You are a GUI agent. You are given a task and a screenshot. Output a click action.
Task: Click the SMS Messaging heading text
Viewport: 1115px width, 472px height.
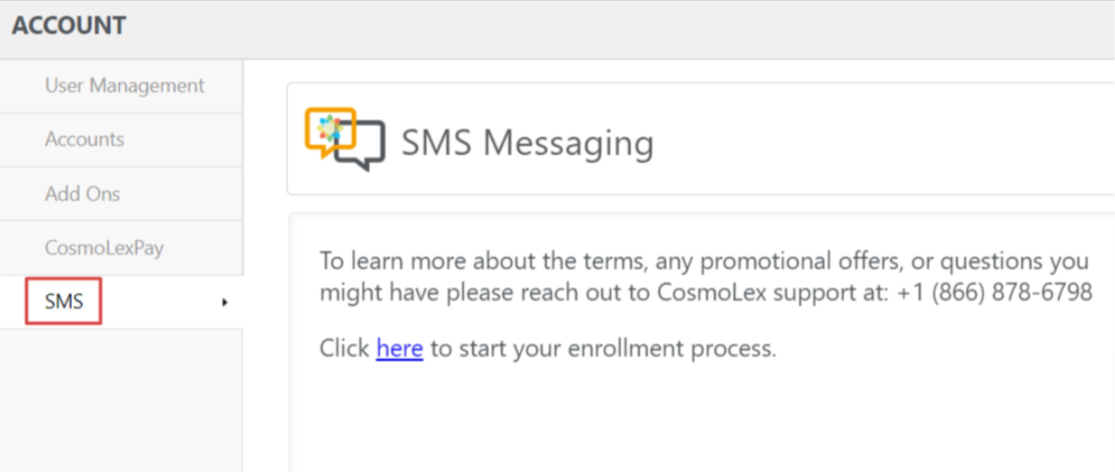pyautogui.click(x=528, y=143)
